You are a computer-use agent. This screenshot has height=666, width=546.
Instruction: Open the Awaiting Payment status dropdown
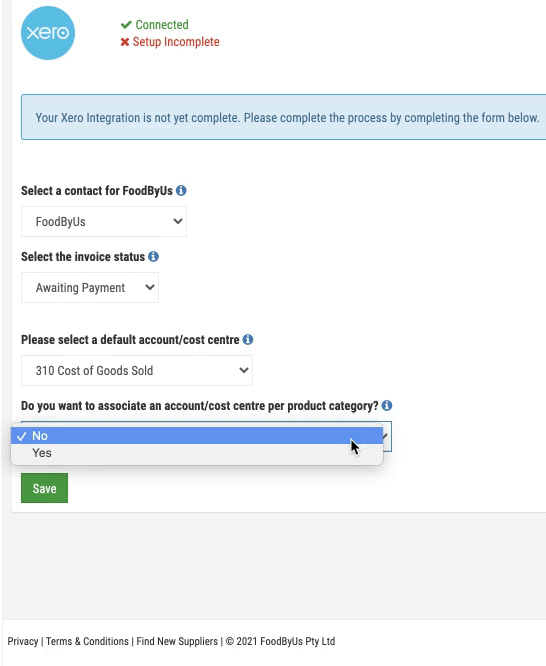click(x=90, y=288)
